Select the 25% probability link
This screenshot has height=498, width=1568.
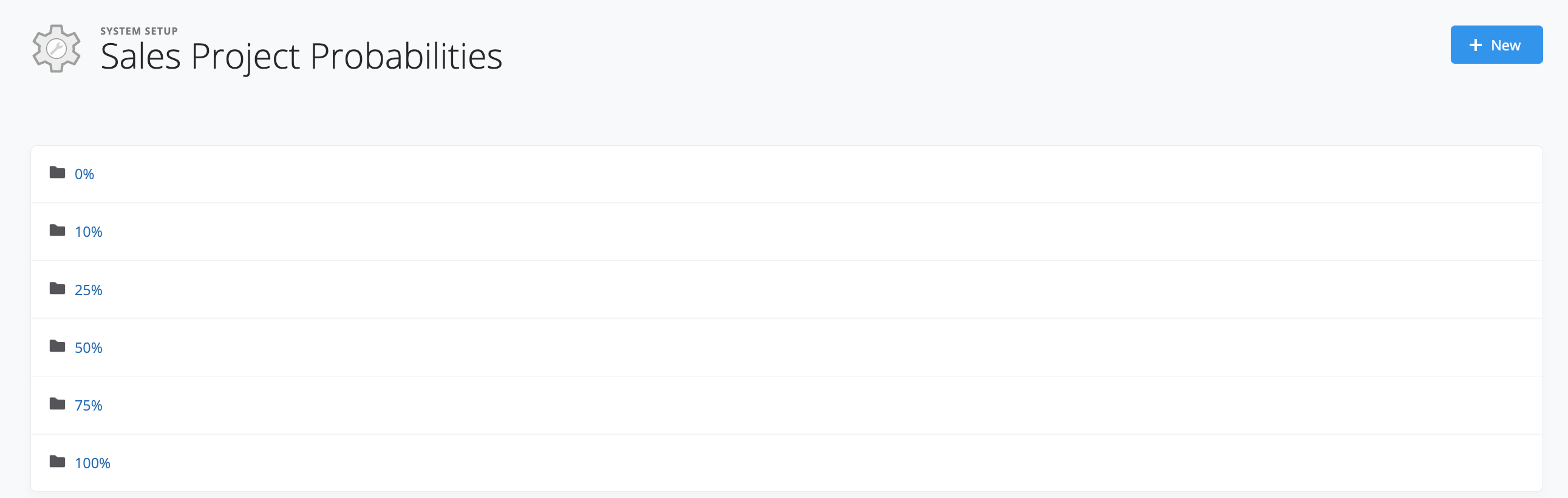click(x=88, y=290)
